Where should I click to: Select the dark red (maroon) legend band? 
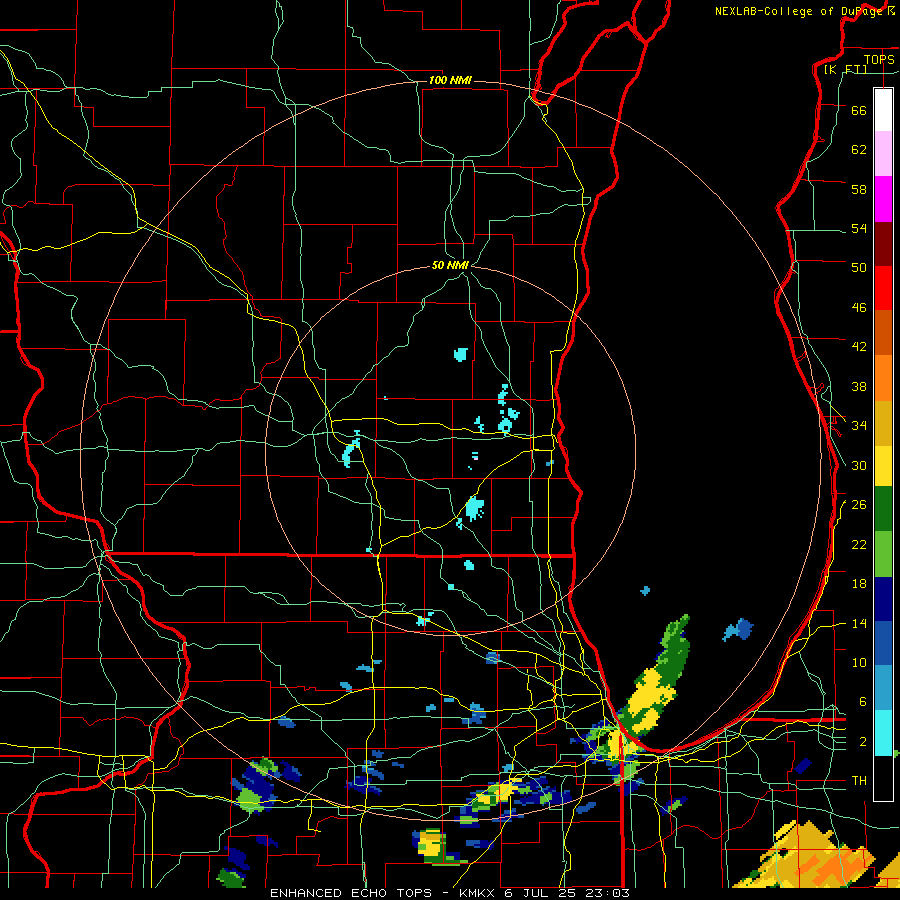coord(883,244)
